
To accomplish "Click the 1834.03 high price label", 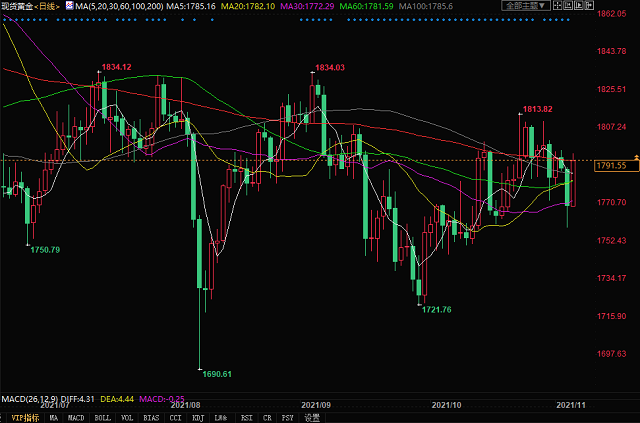I will coord(329,67).
